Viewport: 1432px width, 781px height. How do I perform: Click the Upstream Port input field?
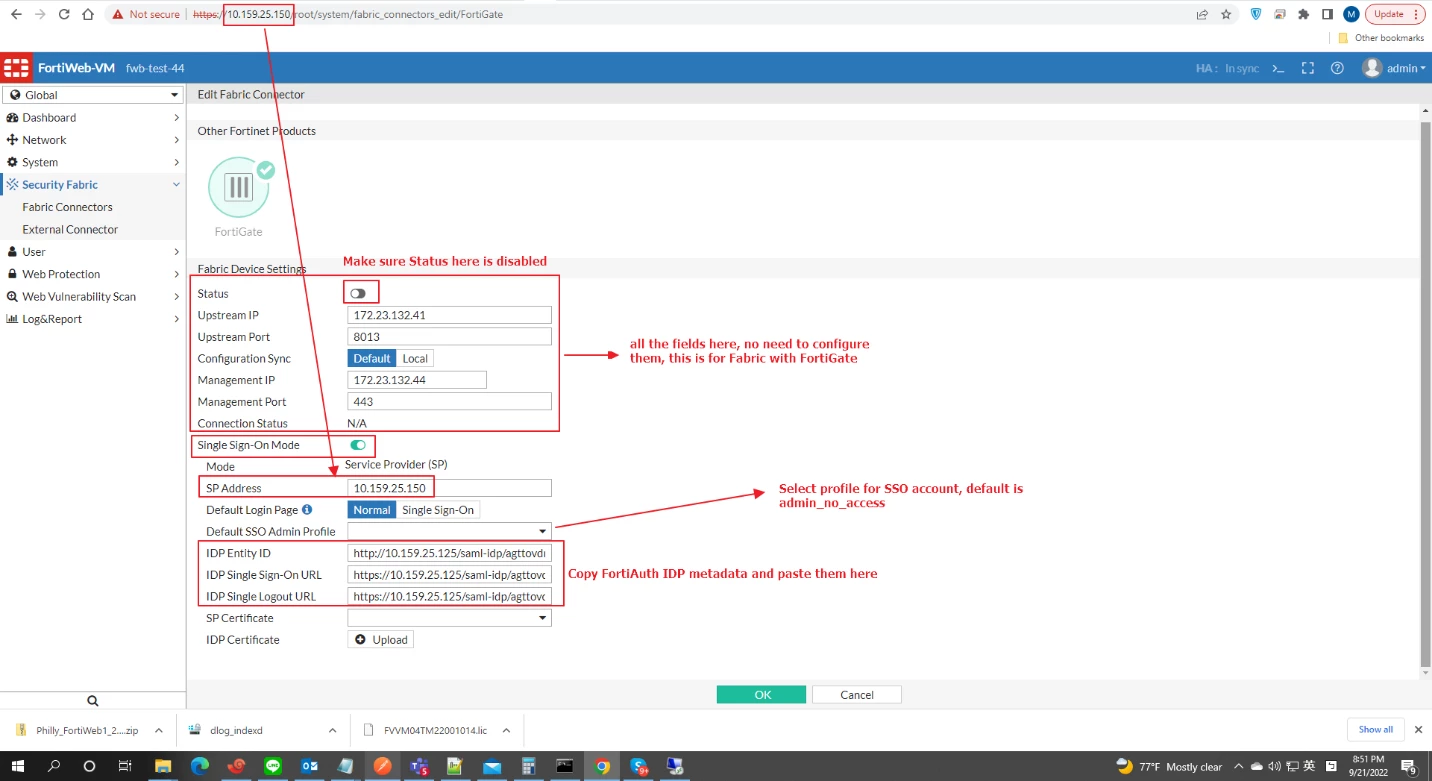[x=449, y=337]
